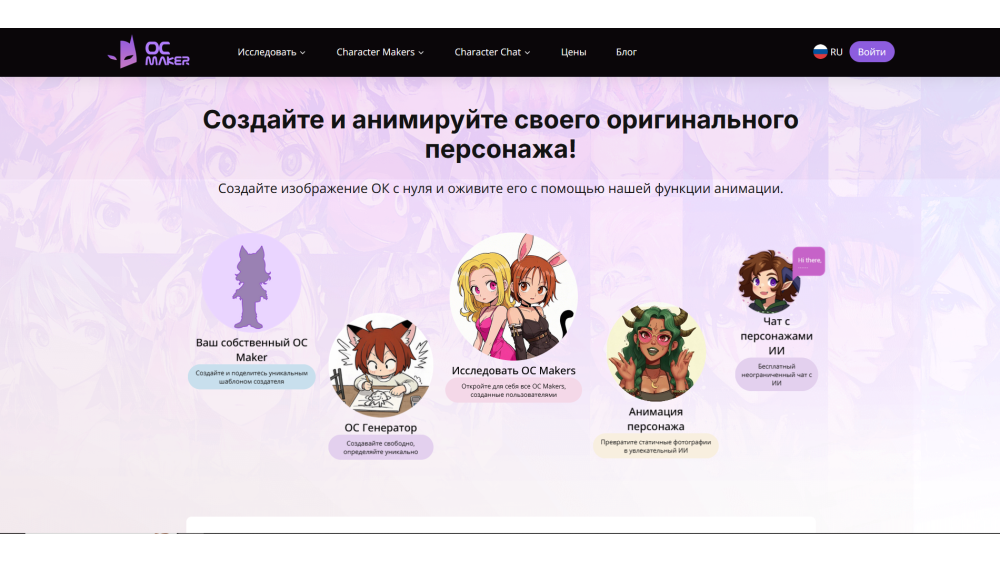Image resolution: width=1000 pixels, height=563 pixels.
Task: Click the Russian flag language icon
Action: [820, 52]
